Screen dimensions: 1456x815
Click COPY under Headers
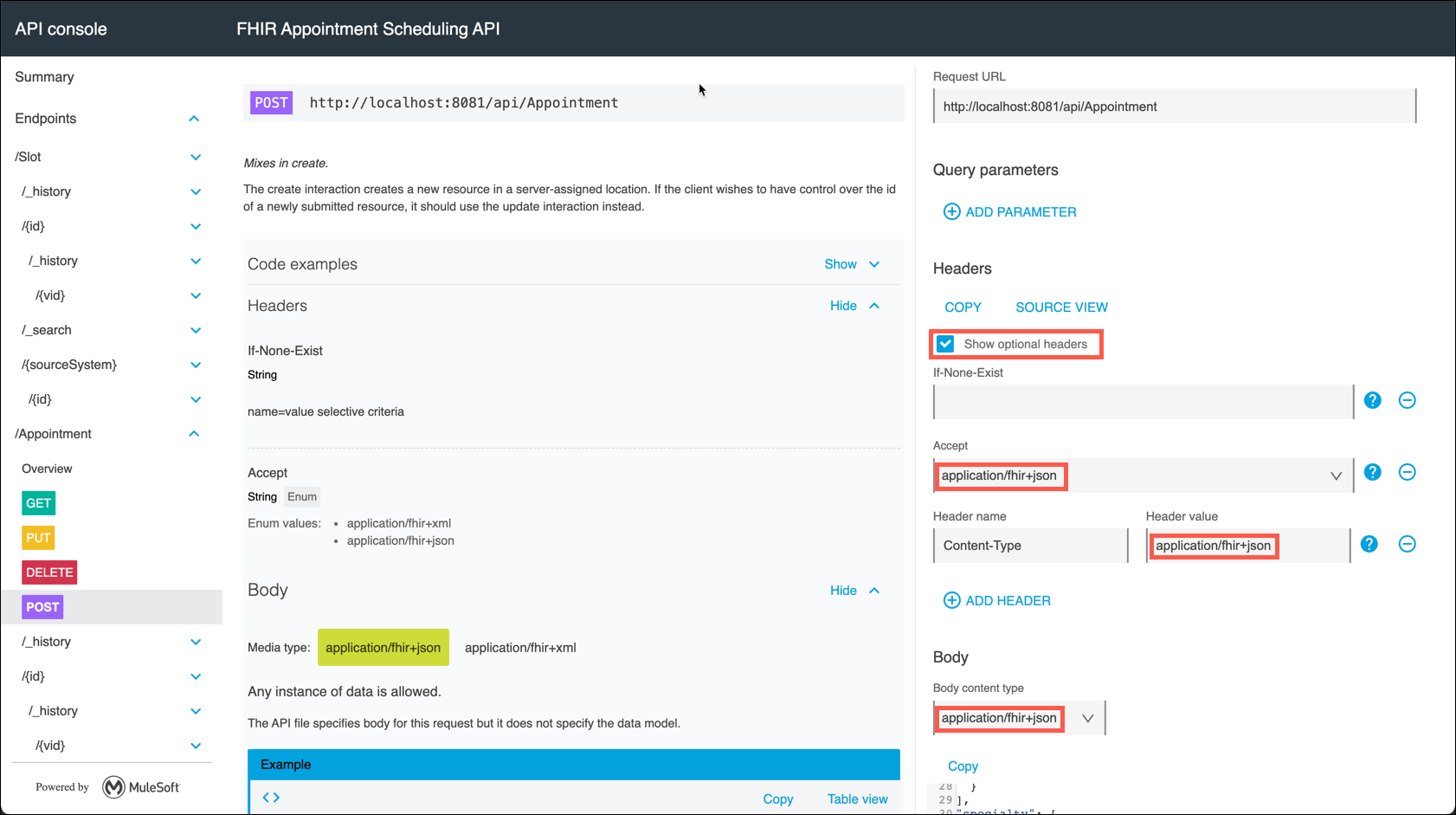(963, 307)
